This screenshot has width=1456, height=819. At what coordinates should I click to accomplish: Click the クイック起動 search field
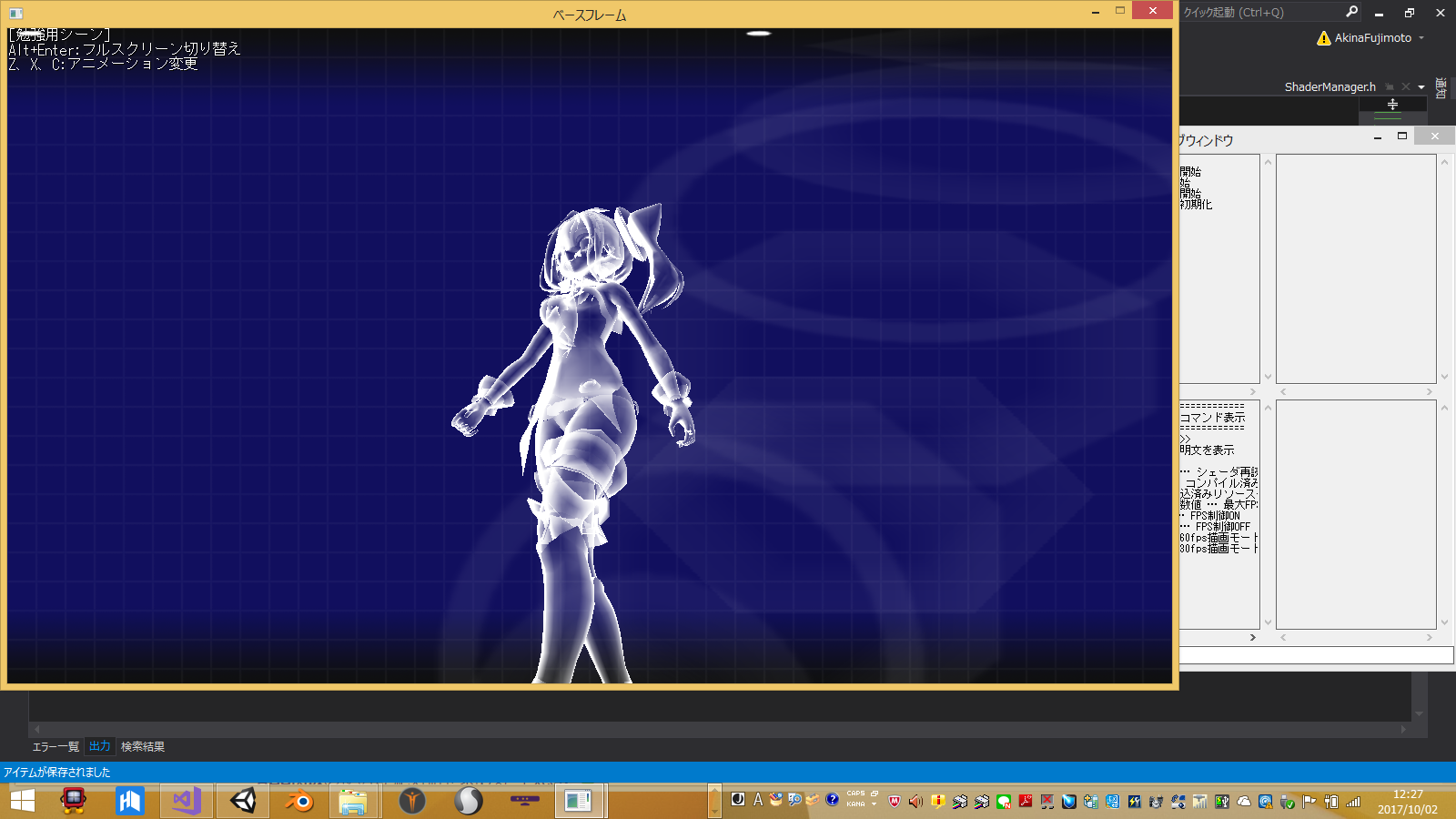tap(1261, 12)
